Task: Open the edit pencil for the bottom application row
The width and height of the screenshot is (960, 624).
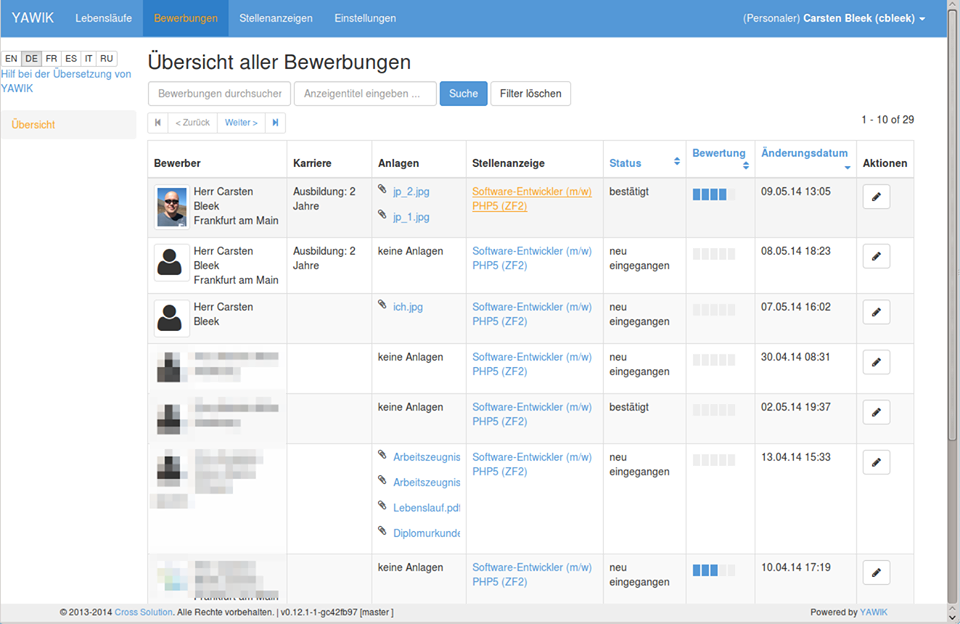Action: (x=876, y=572)
